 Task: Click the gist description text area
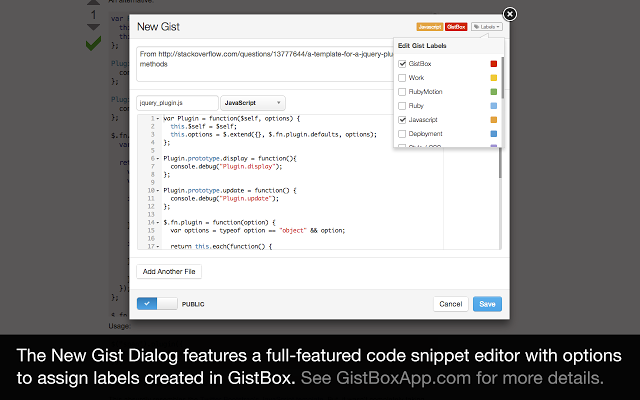tap(265, 64)
